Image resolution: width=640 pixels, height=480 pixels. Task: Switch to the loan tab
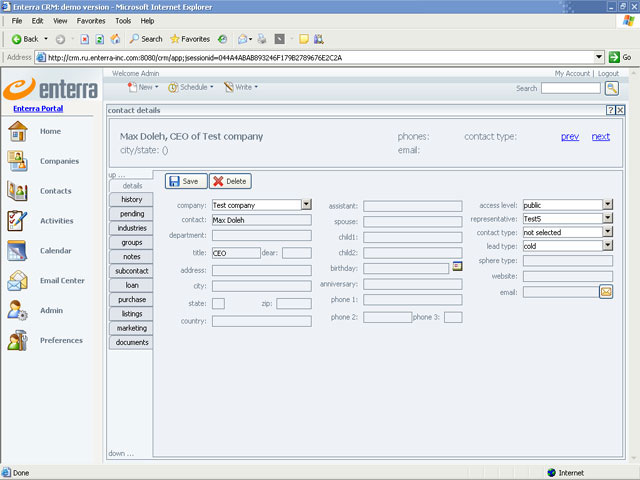131,285
